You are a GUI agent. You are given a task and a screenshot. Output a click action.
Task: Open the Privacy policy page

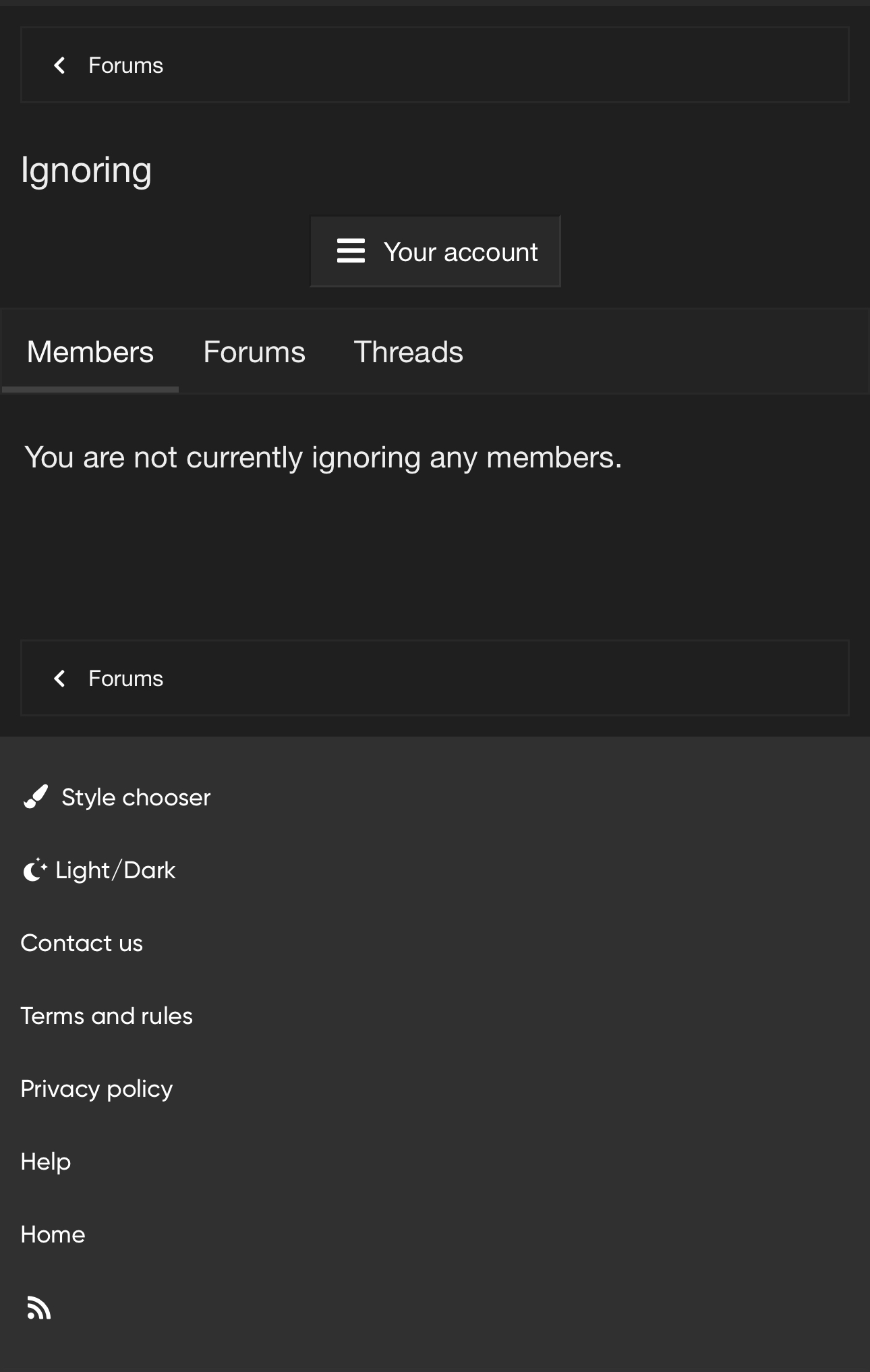click(96, 1089)
